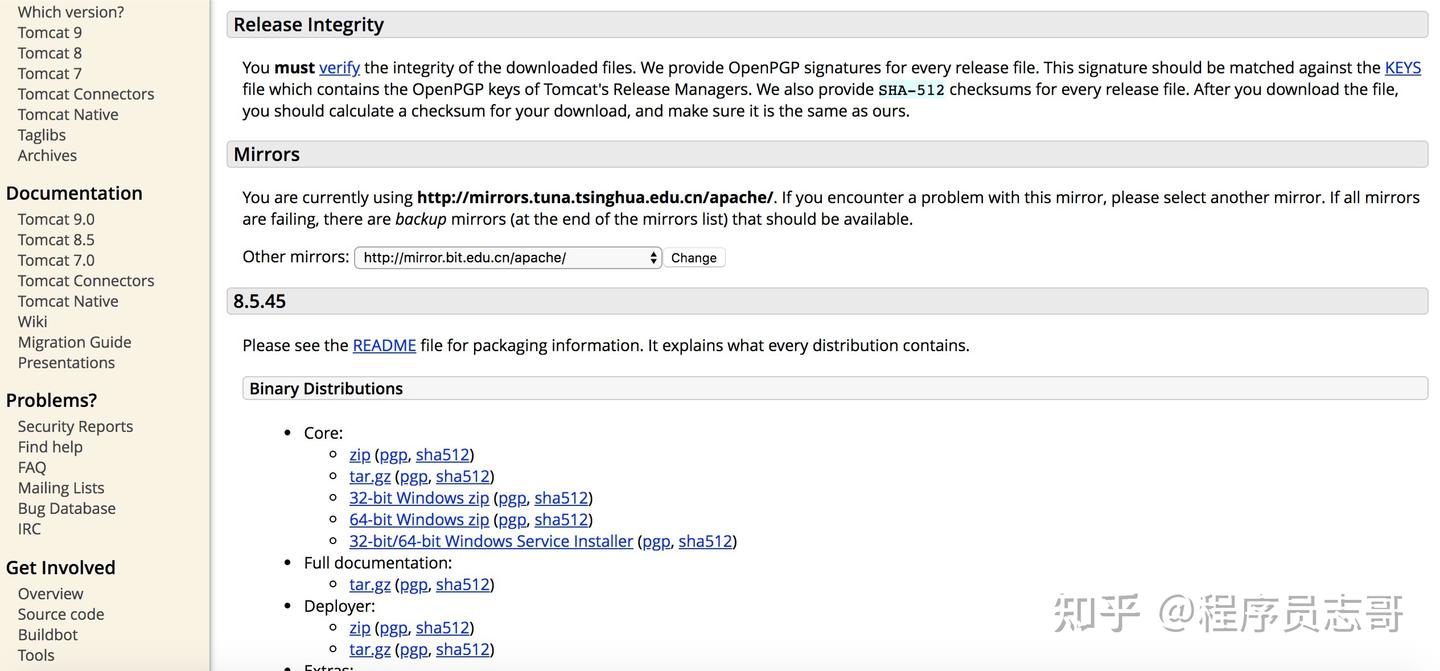Open sha512 checksum for Service Installer
This screenshot has height=671, width=1440.
pos(705,542)
